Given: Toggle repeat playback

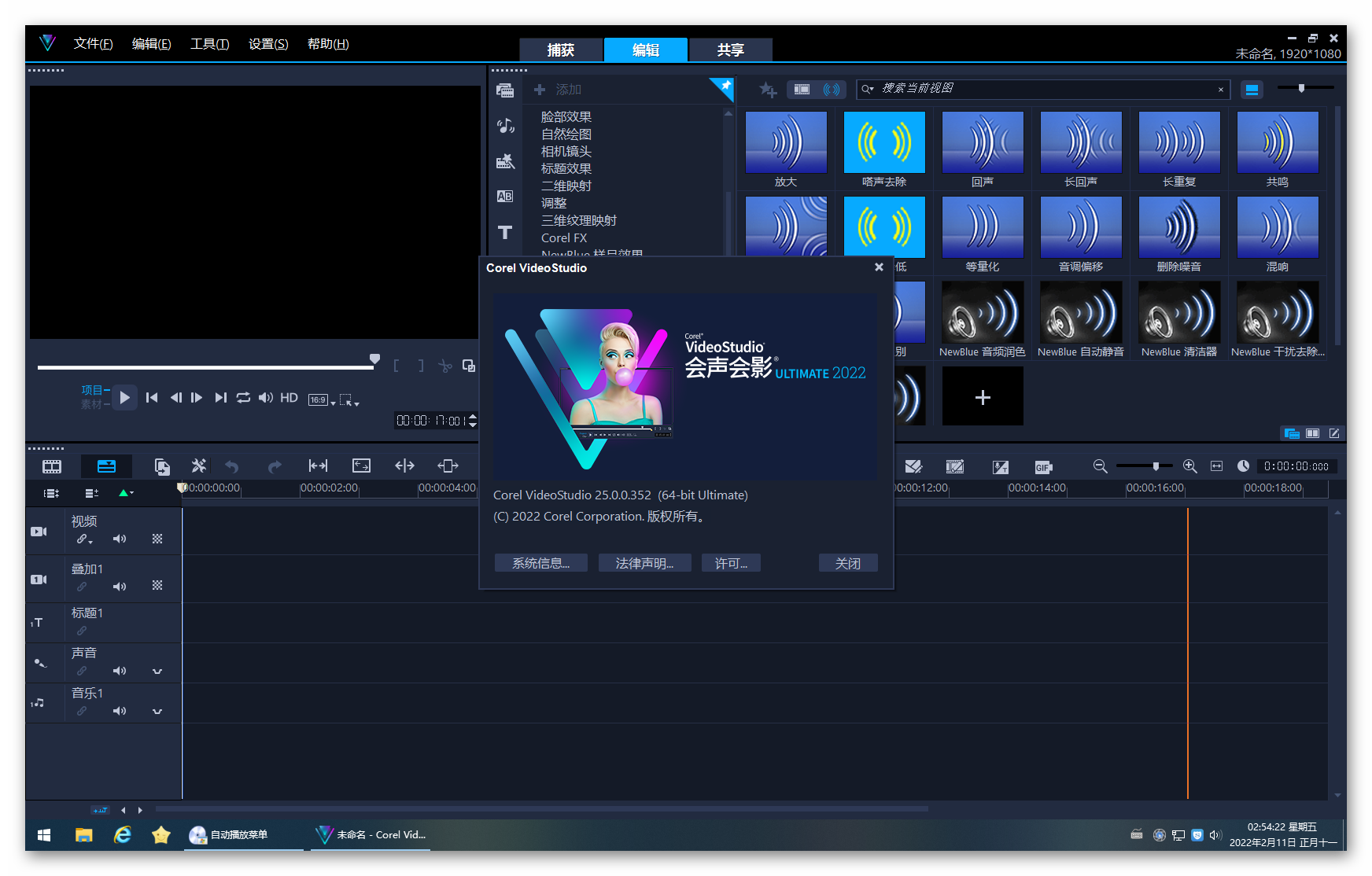Looking at the screenshot, I should click(x=243, y=398).
